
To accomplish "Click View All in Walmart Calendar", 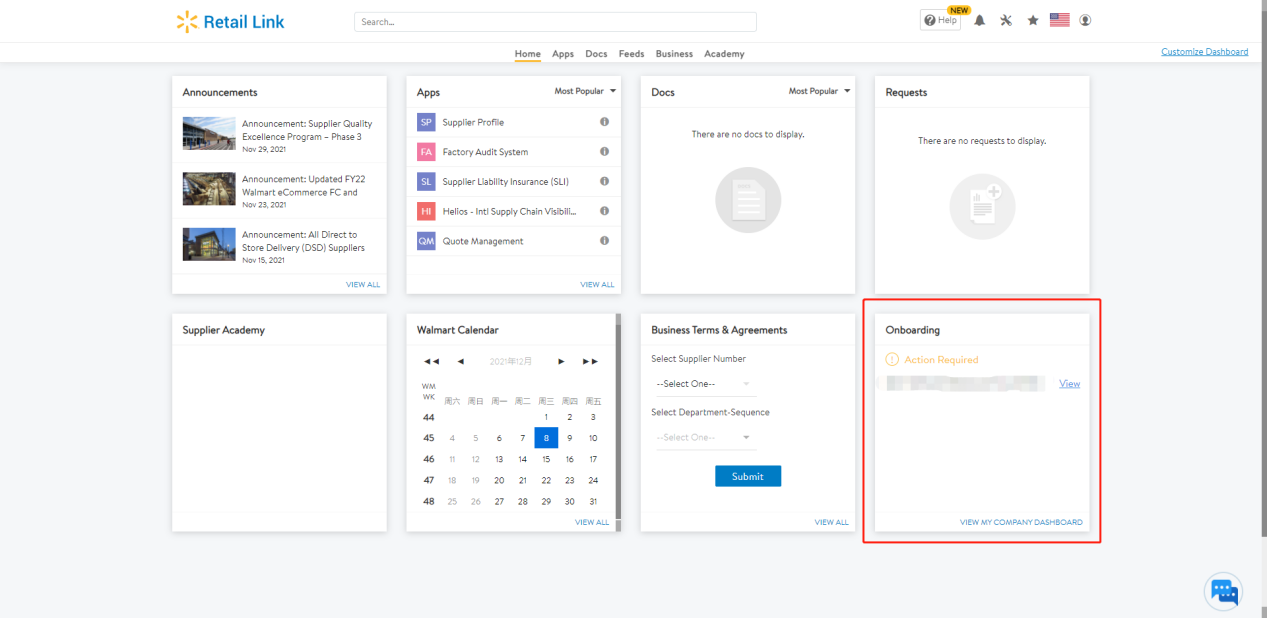I will pos(592,522).
